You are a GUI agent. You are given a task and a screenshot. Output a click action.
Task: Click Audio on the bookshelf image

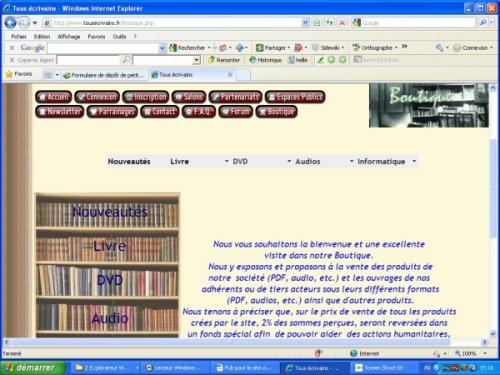[110, 318]
